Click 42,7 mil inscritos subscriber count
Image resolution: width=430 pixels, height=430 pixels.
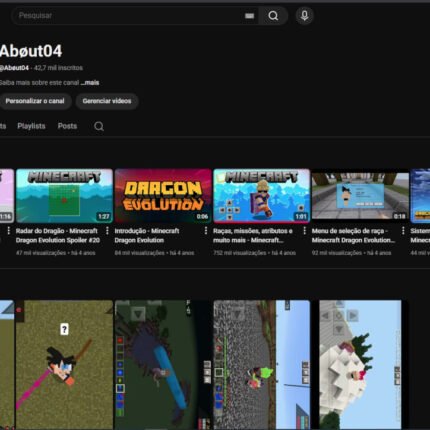click(58, 68)
